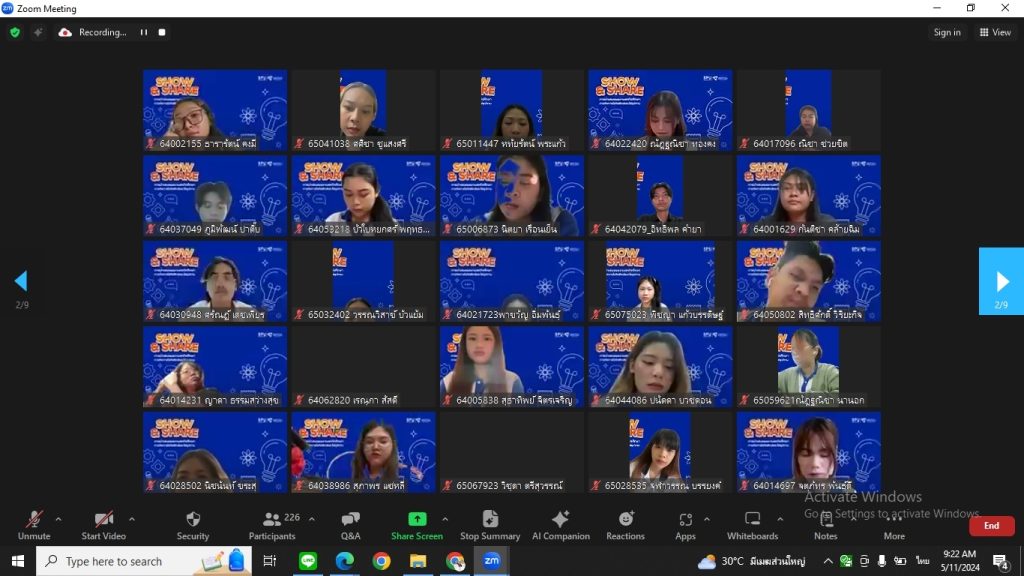The image size is (1024, 576).
Task: Open File Explorer from the taskbar
Action: tap(418, 561)
